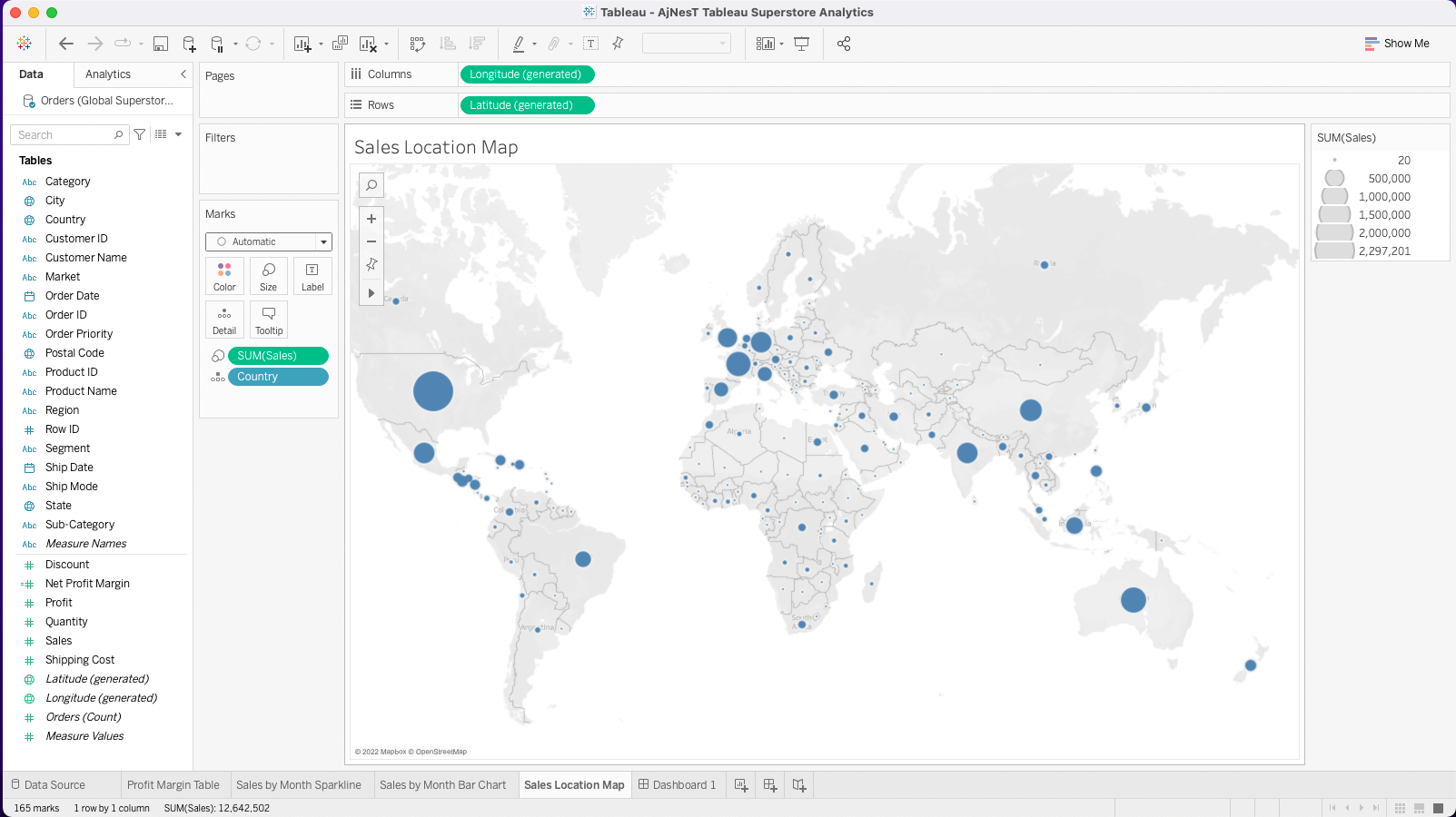Open the Profit Margin Table sheet tab
Image resolution: width=1456 pixels, height=817 pixels.
point(173,785)
